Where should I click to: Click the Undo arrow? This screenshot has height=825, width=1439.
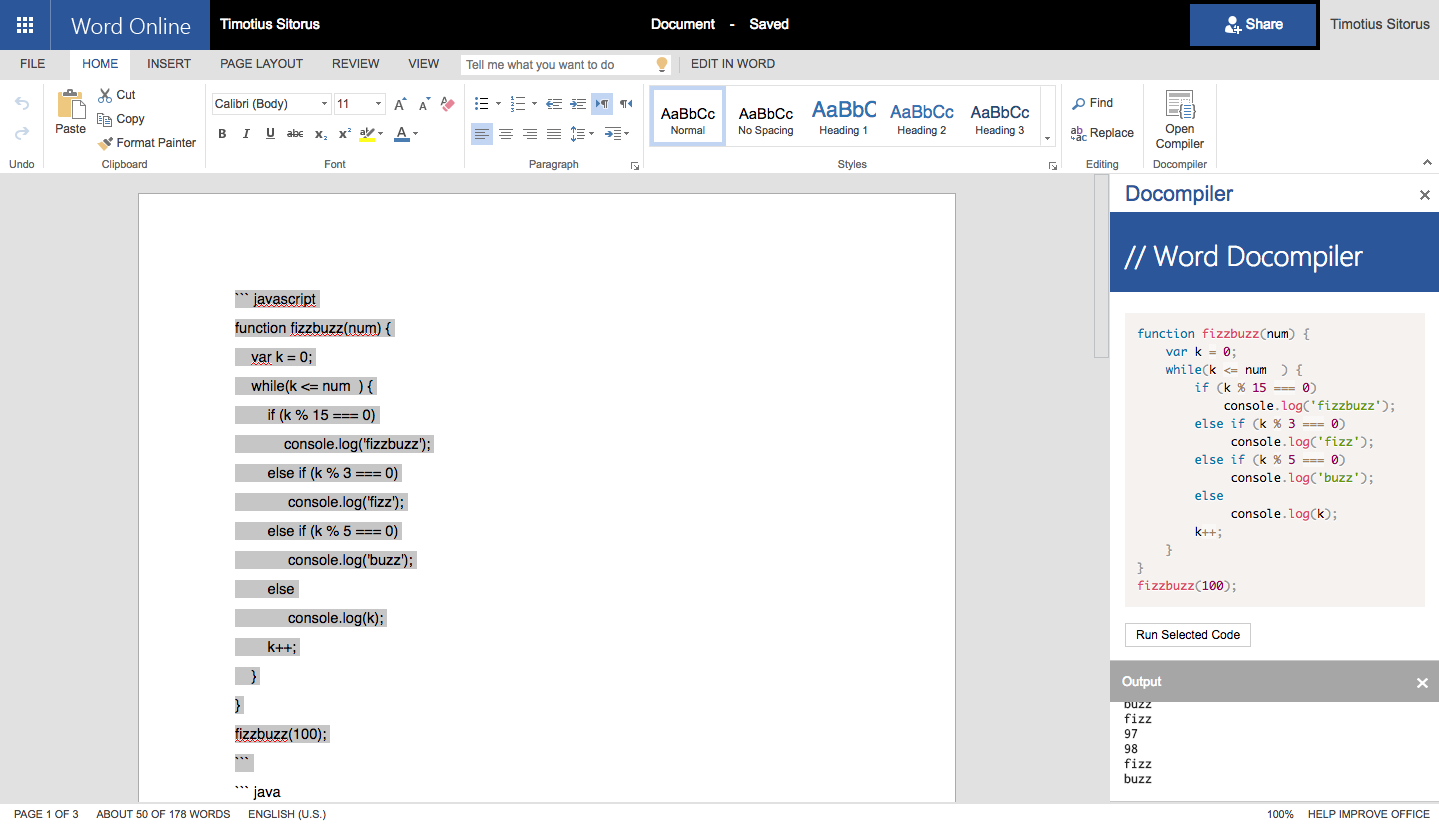coord(21,103)
